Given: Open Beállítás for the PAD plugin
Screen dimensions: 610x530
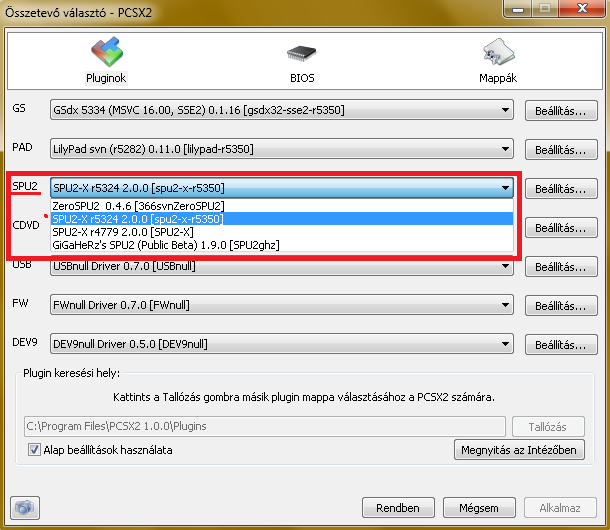Looking at the screenshot, I should [x=561, y=150].
